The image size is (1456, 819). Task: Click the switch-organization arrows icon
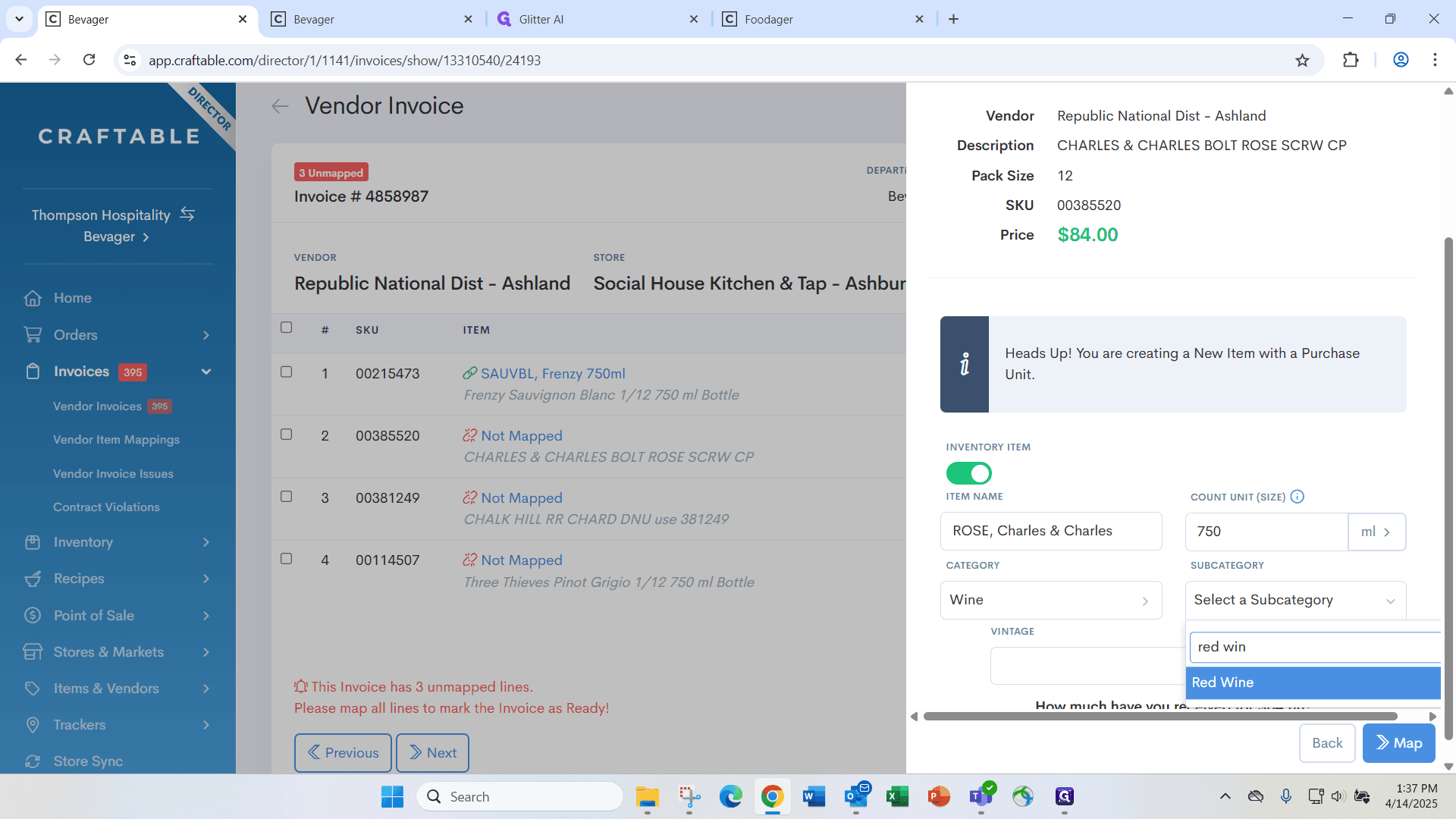[187, 215]
